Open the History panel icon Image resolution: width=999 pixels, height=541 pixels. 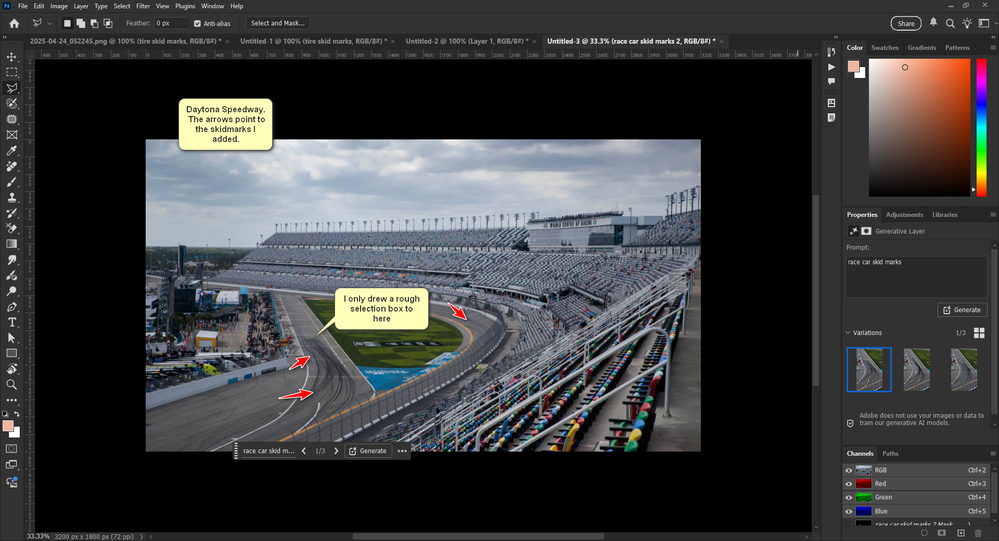[x=831, y=52]
